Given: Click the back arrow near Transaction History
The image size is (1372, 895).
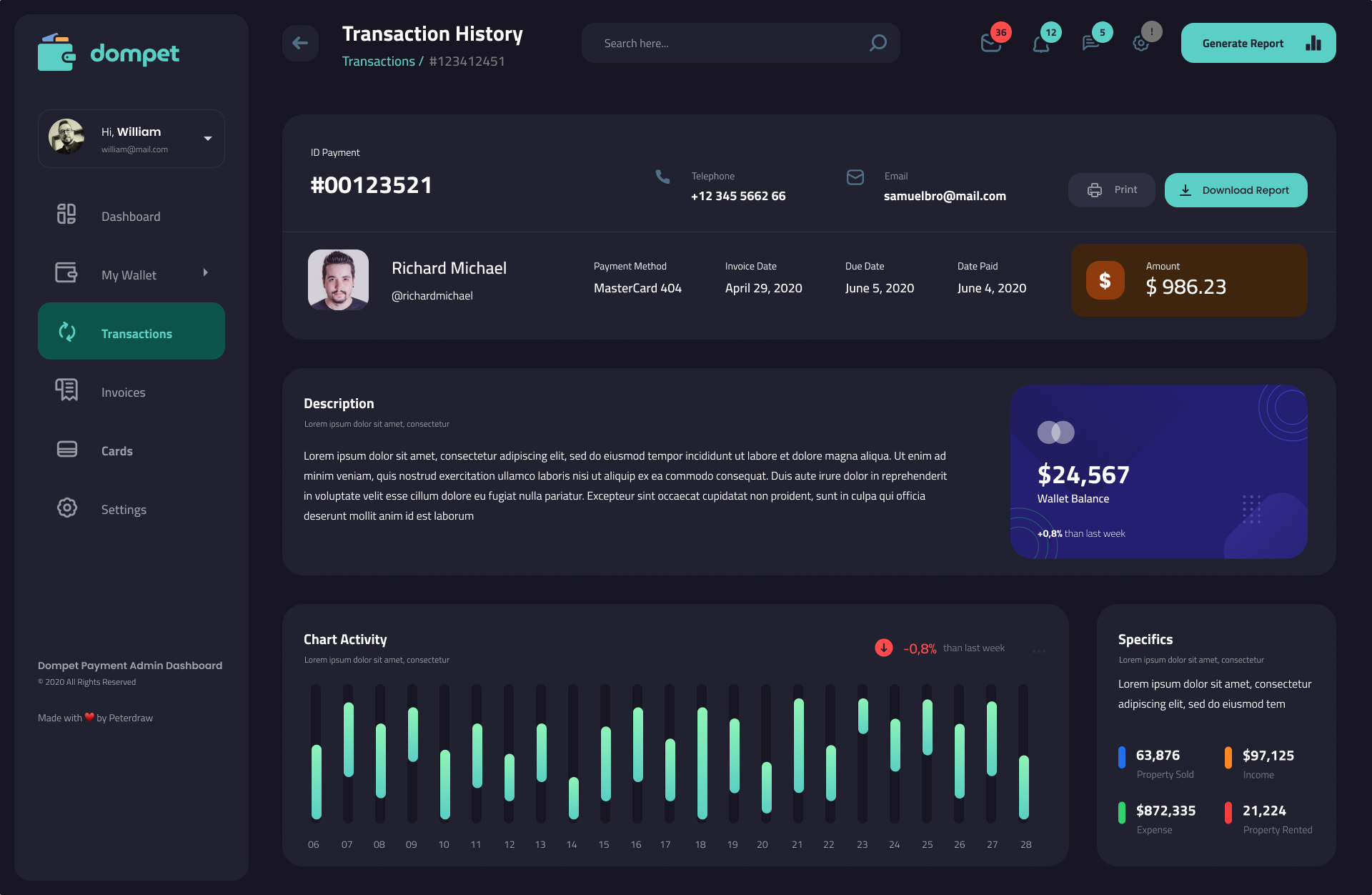Looking at the screenshot, I should 300,43.
